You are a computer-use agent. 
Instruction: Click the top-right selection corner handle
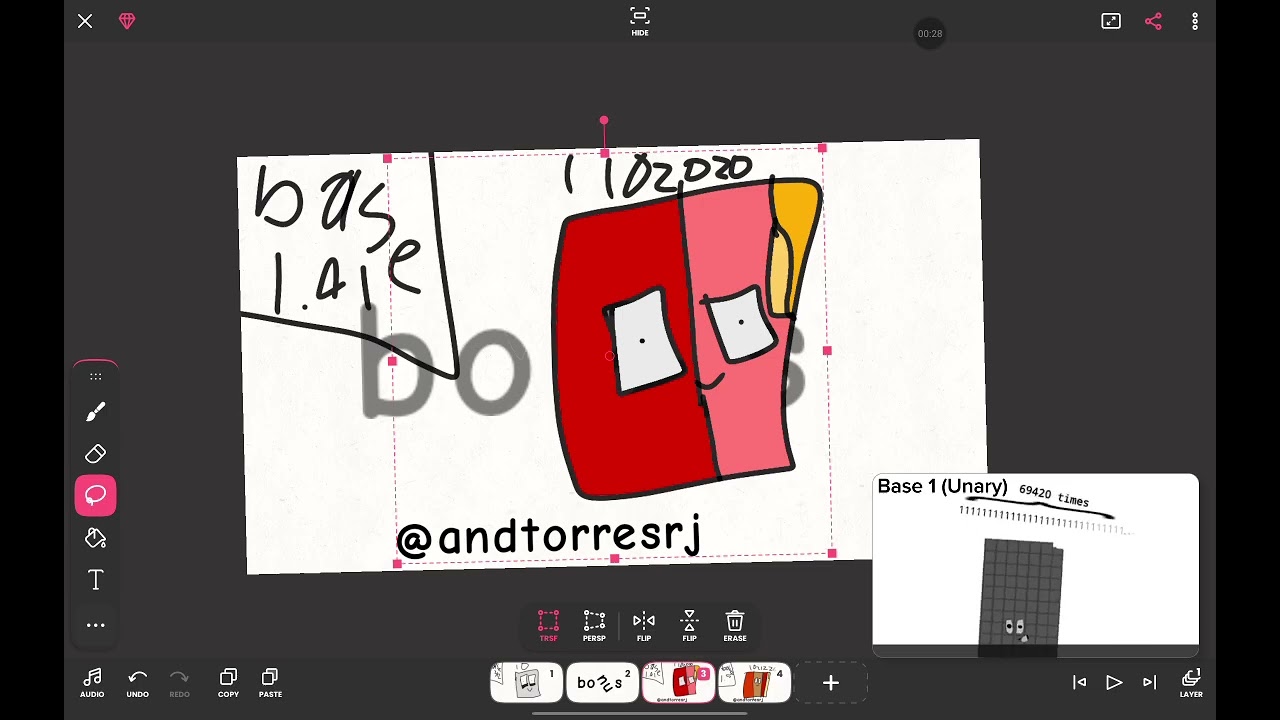(822, 148)
